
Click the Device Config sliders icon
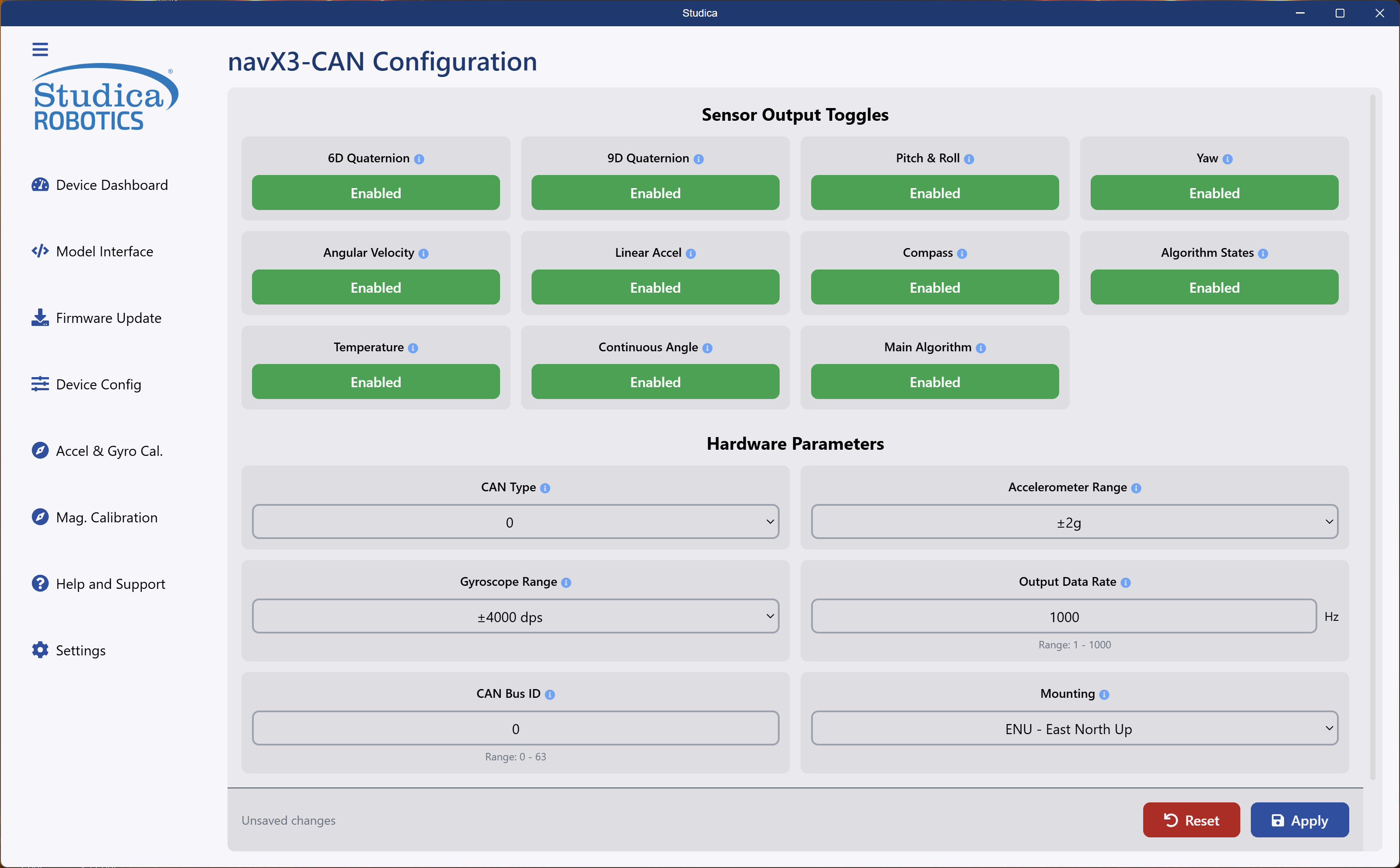click(x=40, y=384)
